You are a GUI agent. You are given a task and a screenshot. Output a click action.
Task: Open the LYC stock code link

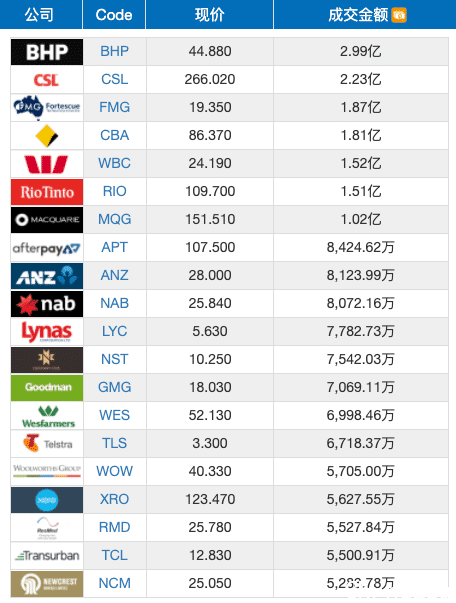coord(115,331)
